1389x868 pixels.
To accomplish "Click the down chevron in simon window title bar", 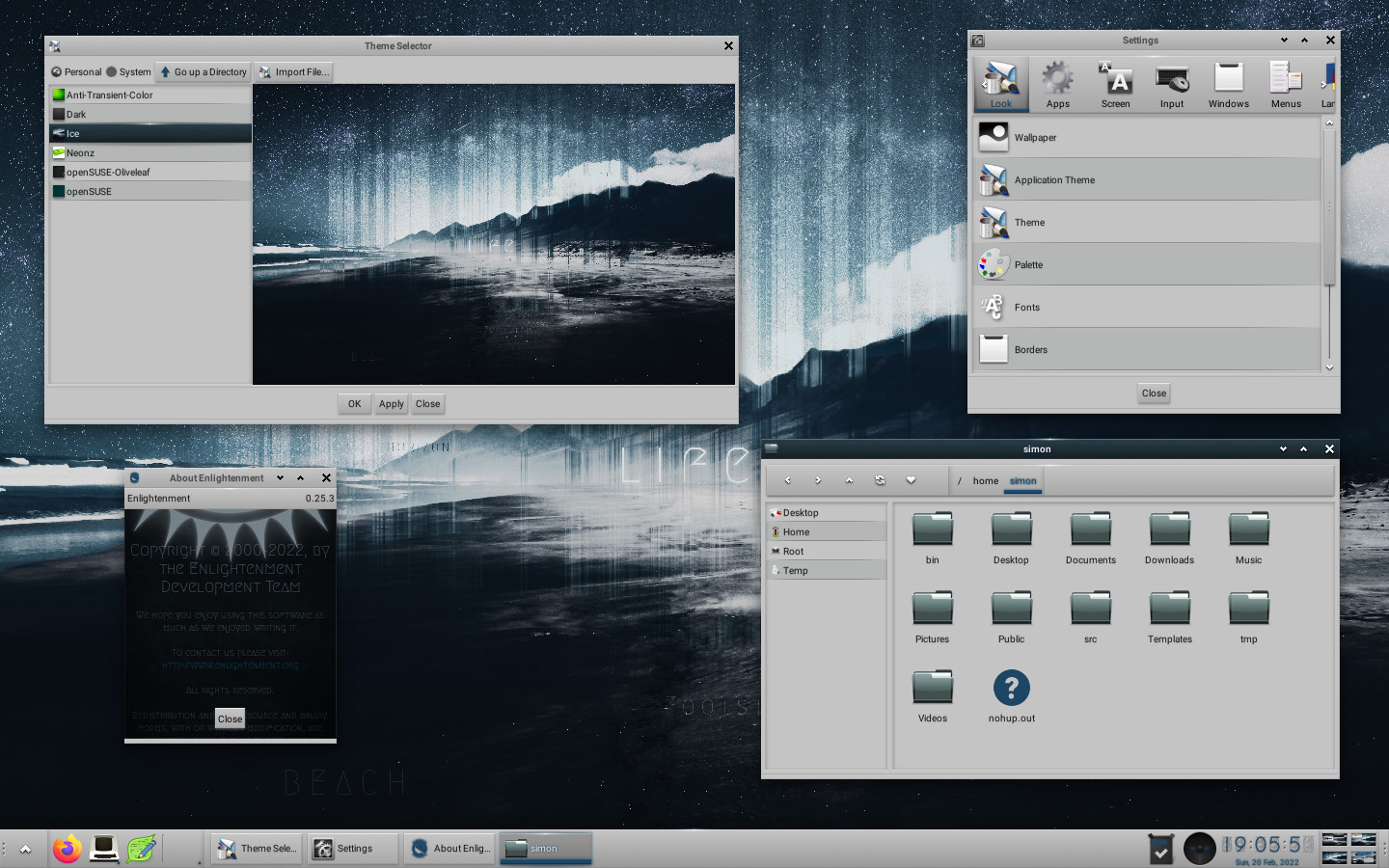I will click(x=1283, y=449).
